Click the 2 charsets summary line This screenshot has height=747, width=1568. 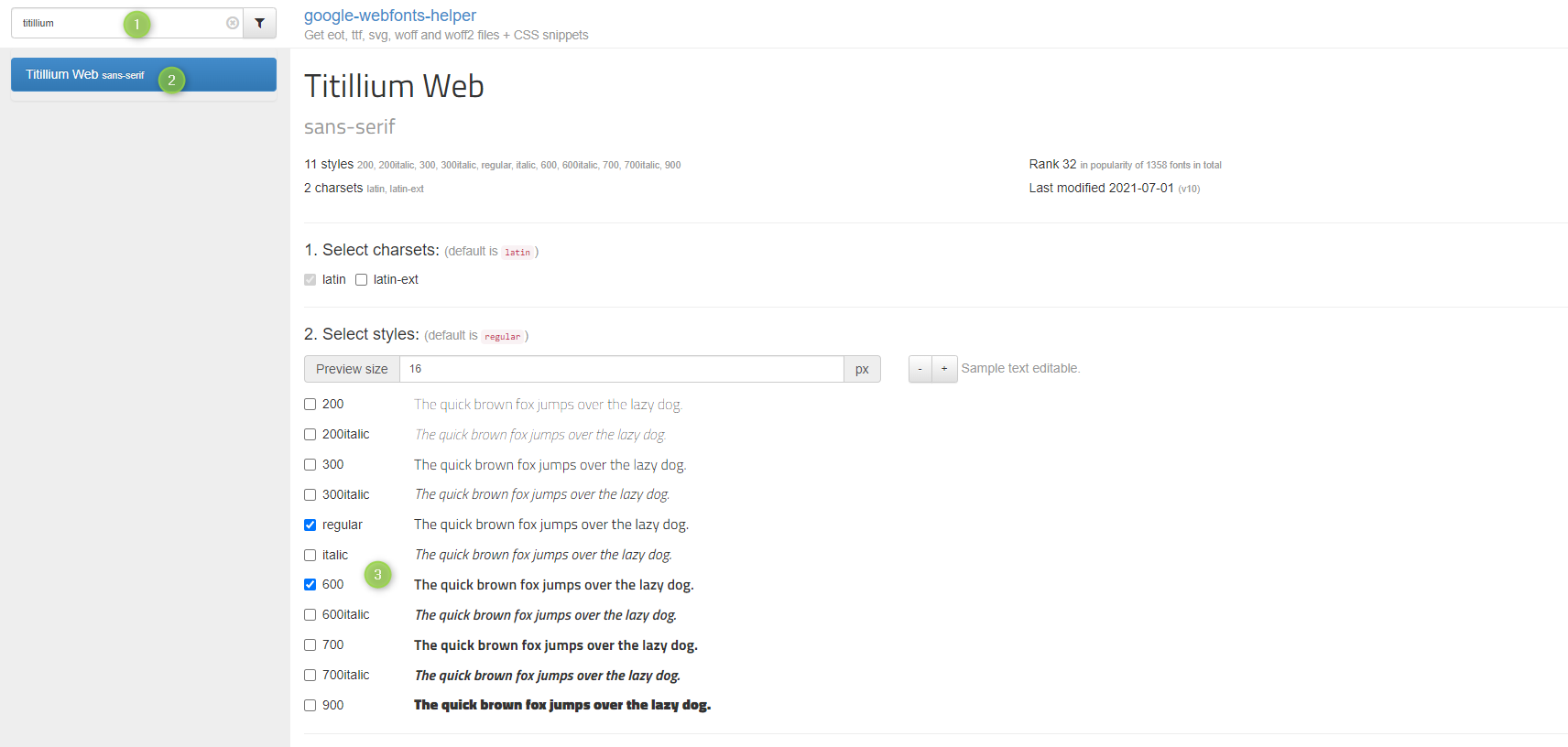364,189
